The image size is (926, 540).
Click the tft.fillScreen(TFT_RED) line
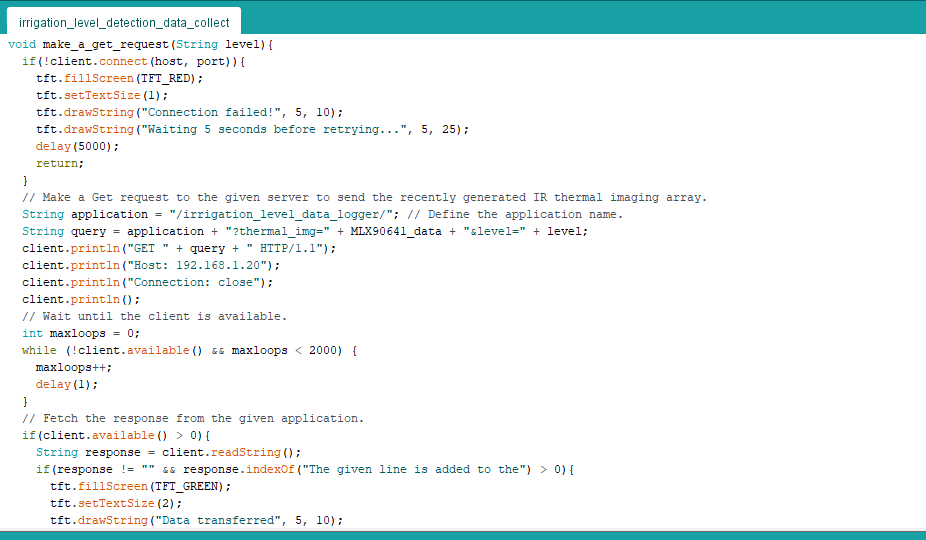click(119, 78)
